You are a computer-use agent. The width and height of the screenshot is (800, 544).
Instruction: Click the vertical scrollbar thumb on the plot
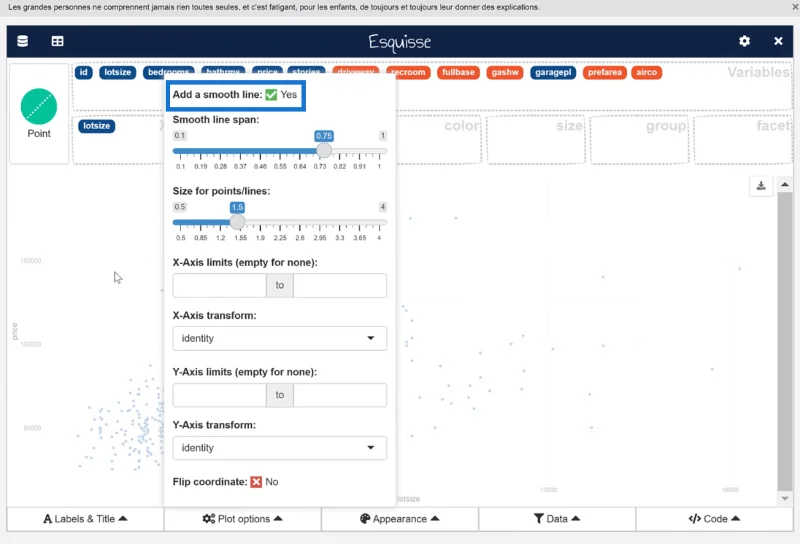(785, 341)
